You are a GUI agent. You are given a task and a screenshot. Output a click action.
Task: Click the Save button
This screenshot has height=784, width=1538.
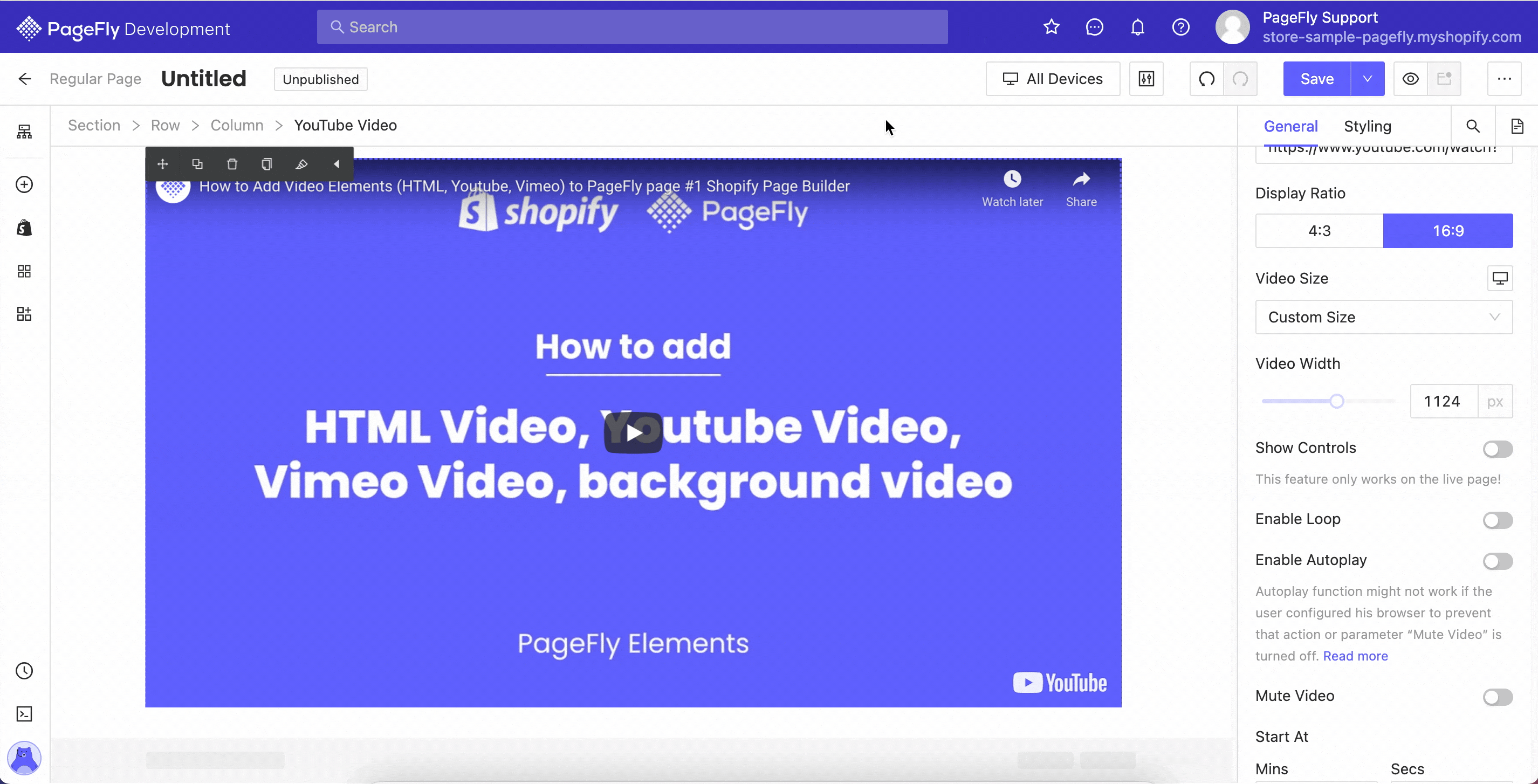[1317, 79]
